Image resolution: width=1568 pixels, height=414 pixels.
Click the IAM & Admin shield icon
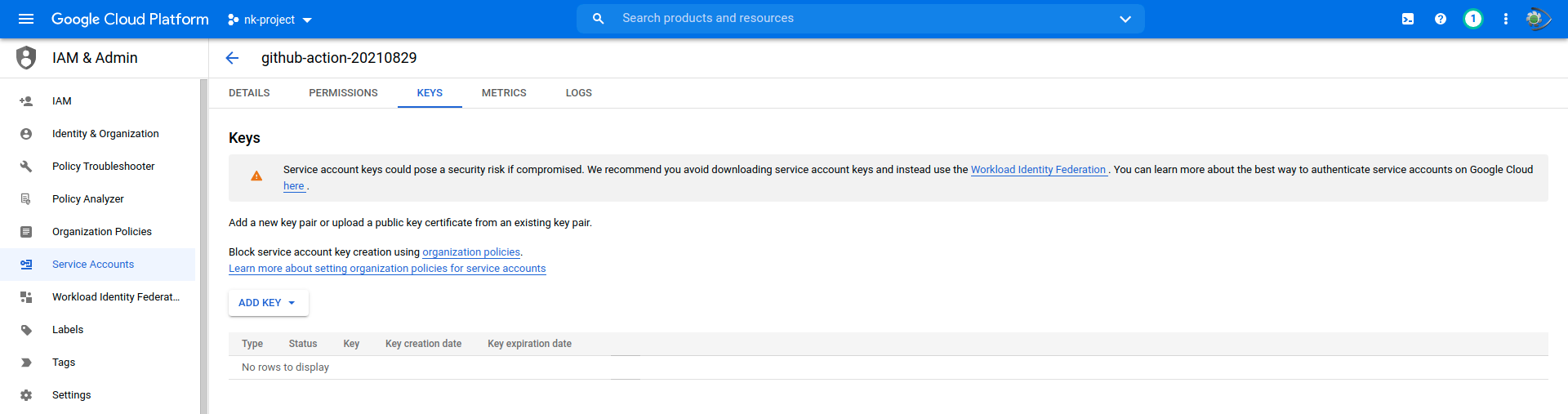click(26, 58)
